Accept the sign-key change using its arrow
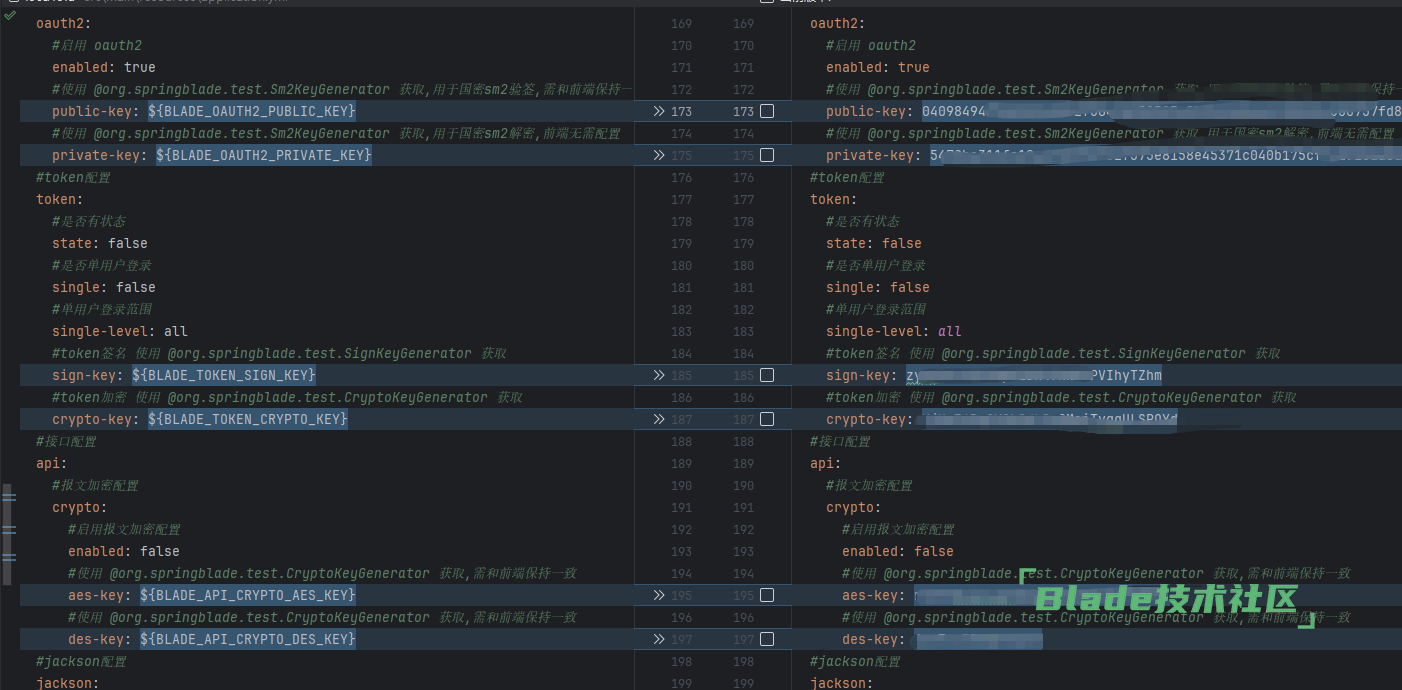 [659, 375]
